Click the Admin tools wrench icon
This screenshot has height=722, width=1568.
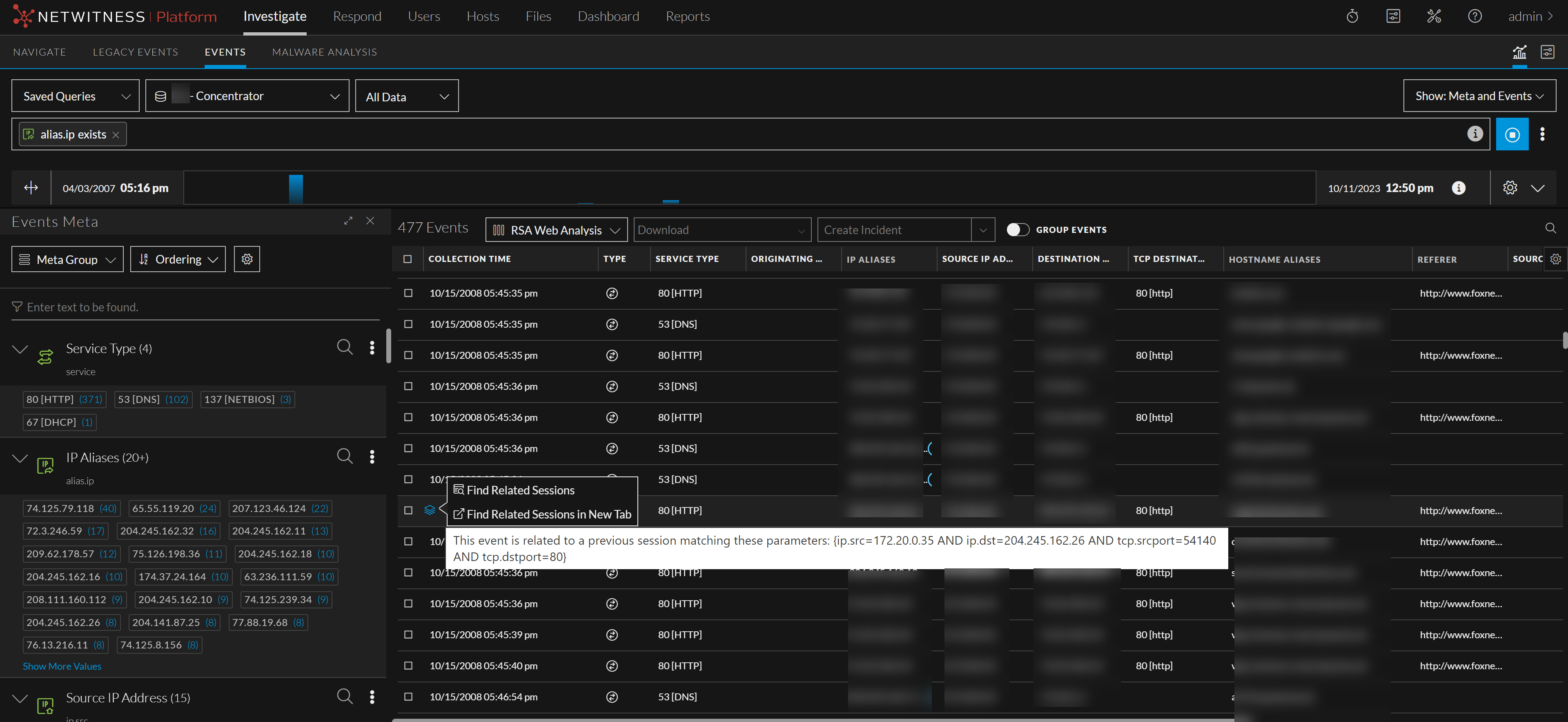click(x=1434, y=16)
